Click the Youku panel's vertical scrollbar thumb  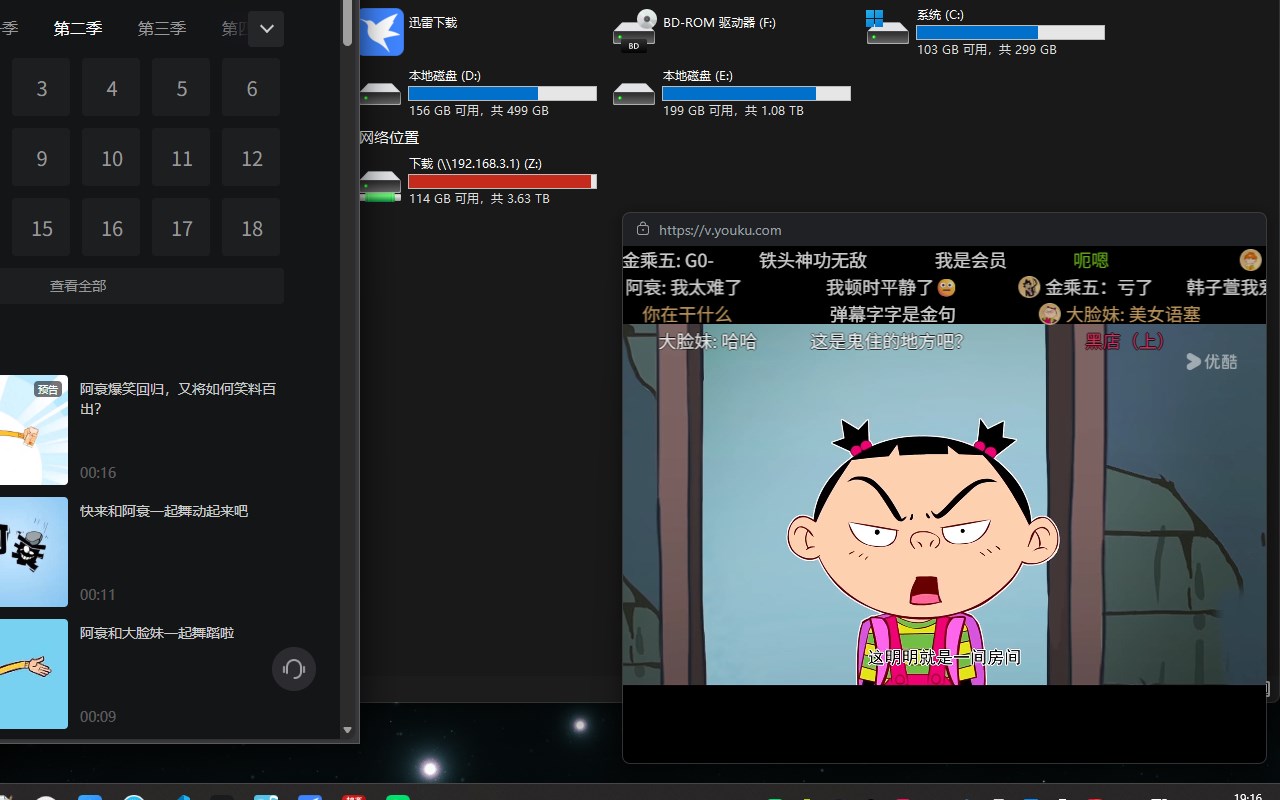[x=347, y=22]
